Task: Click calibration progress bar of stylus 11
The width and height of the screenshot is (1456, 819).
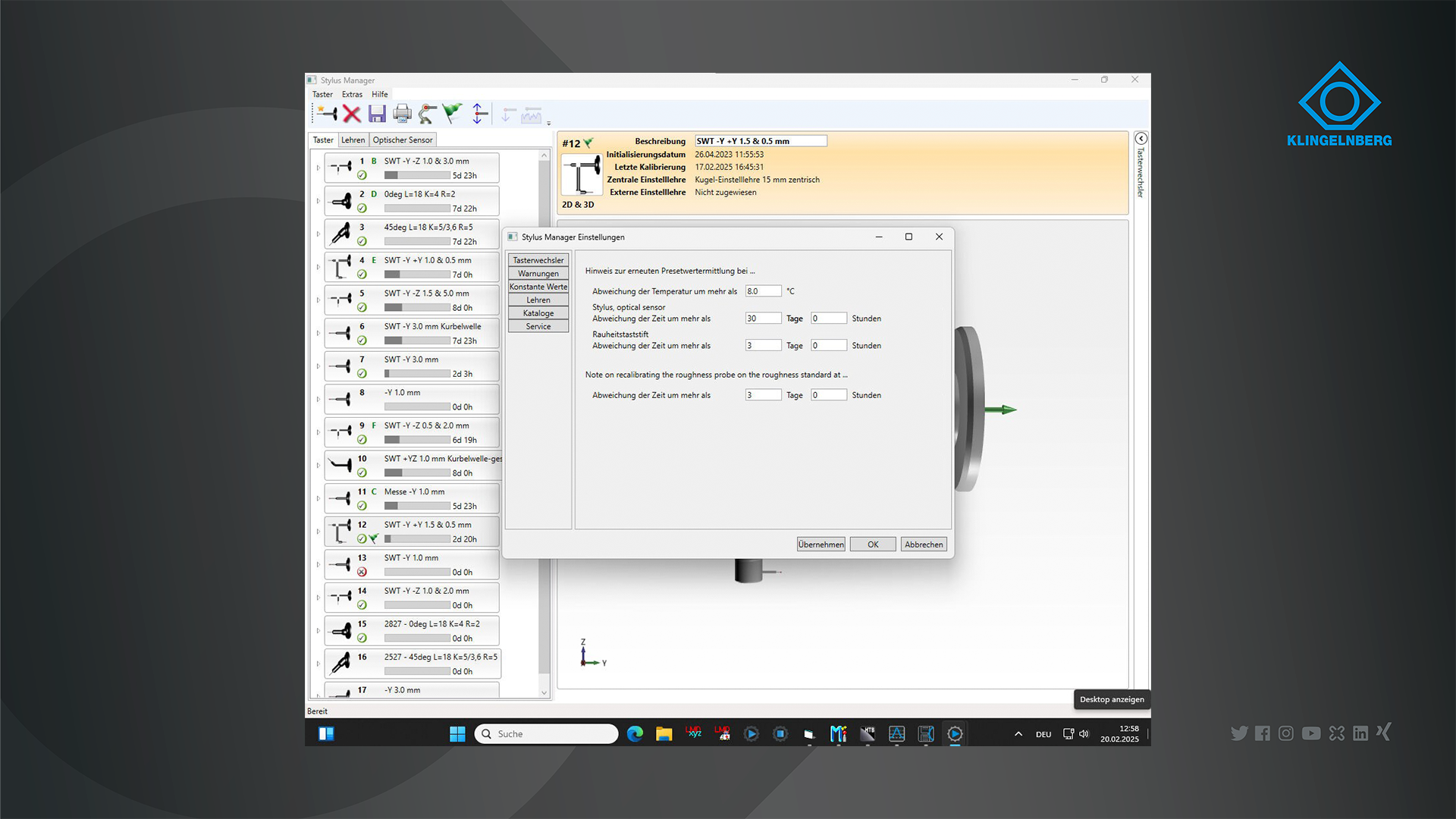Action: pyautogui.click(x=417, y=506)
